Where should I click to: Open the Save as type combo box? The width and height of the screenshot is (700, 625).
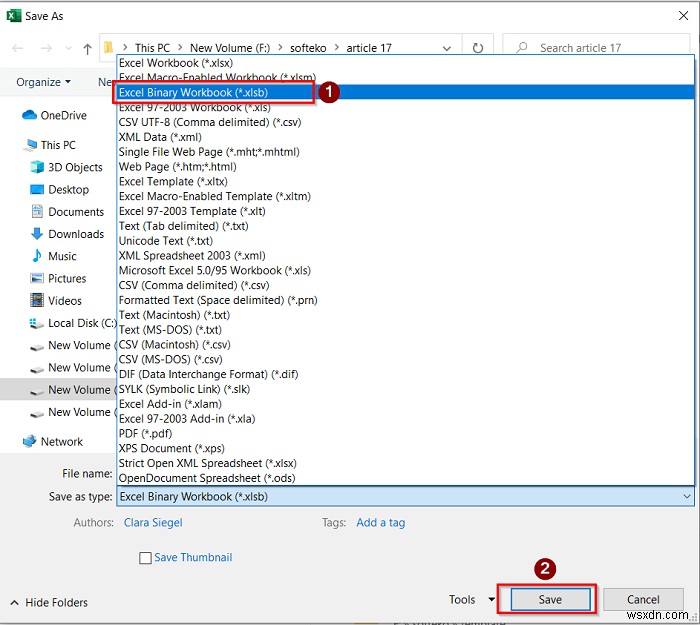click(x=405, y=496)
